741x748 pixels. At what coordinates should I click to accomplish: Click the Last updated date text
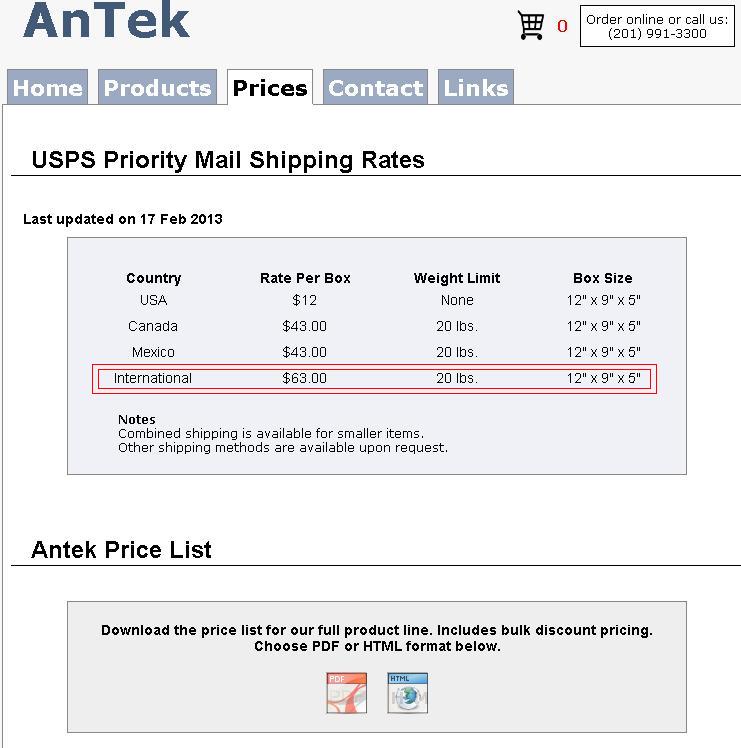[x=123, y=219]
